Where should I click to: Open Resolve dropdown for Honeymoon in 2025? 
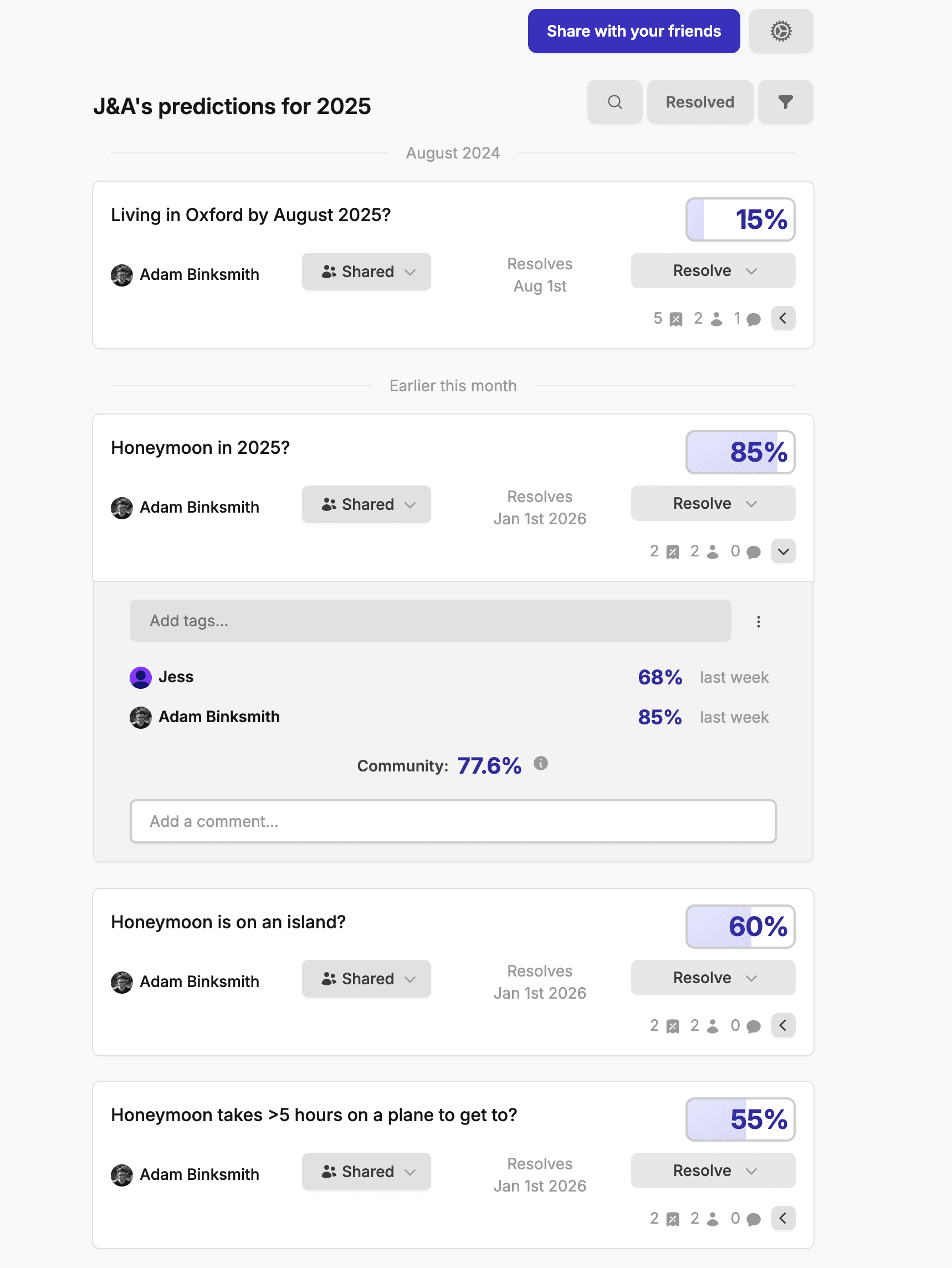point(713,504)
